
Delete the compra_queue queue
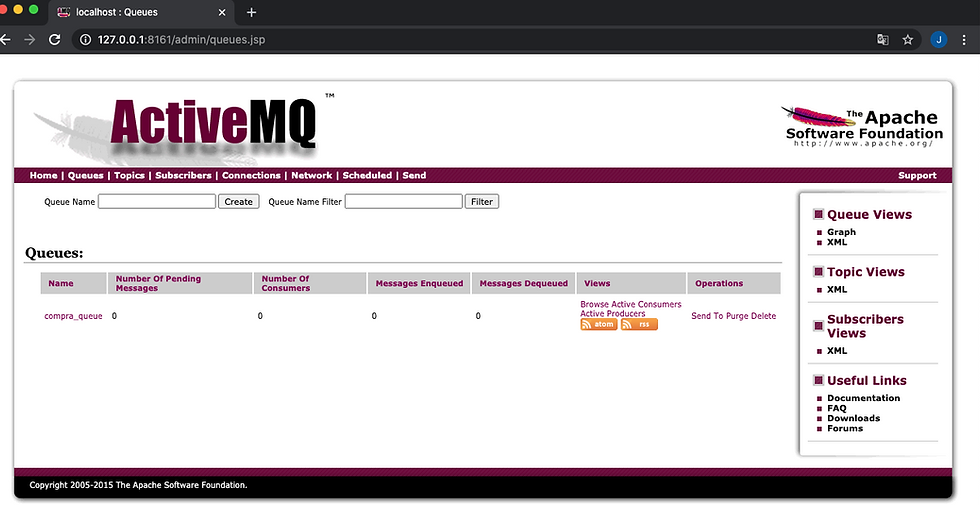(x=764, y=316)
